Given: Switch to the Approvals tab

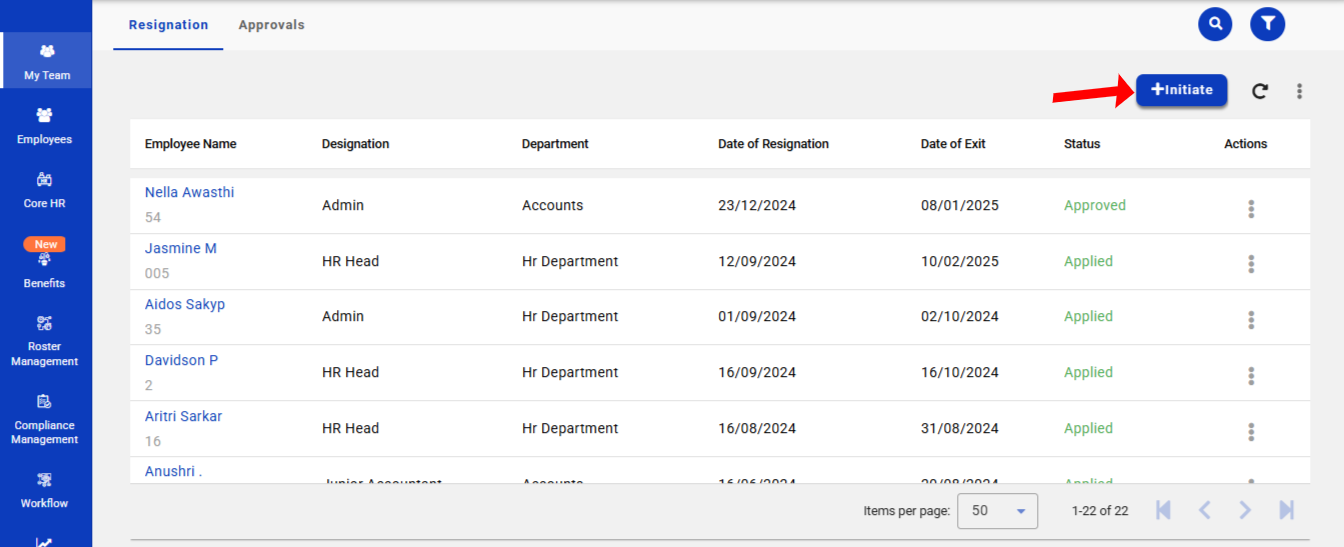Looking at the screenshot, I should [271, 25].
